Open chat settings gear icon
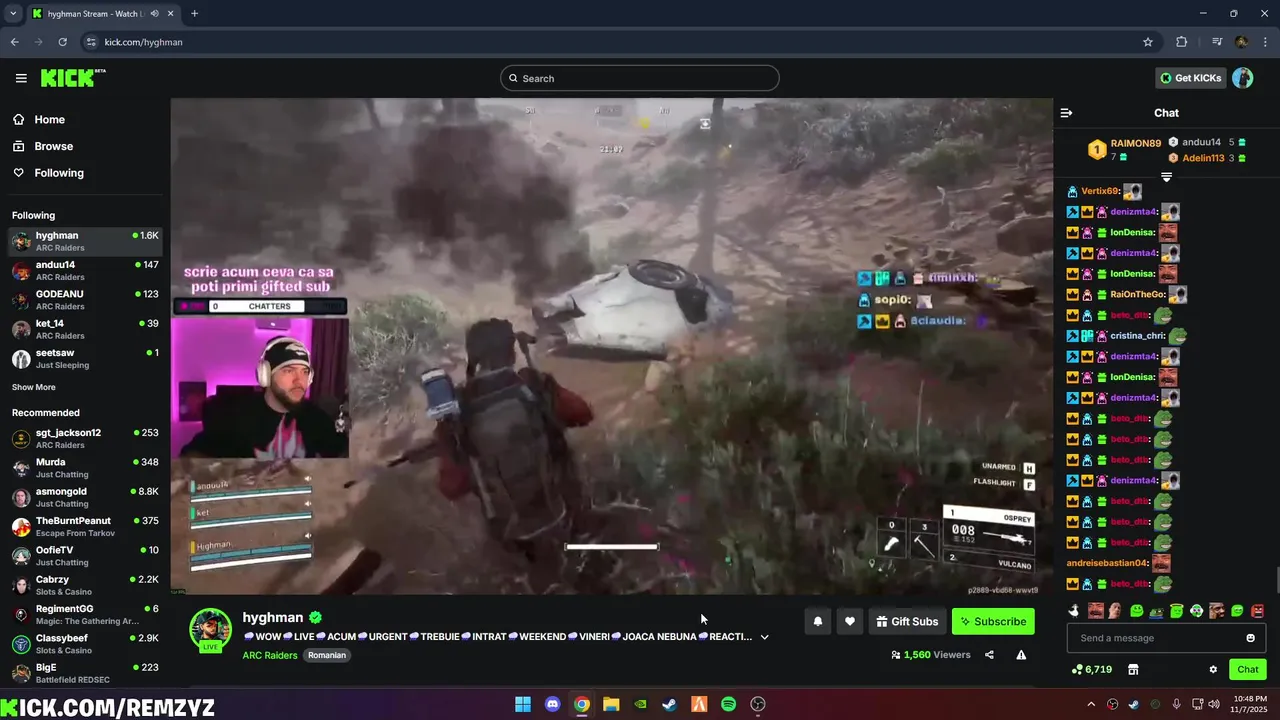This screenshot has width=1280, height=720. pos(1213,670)
